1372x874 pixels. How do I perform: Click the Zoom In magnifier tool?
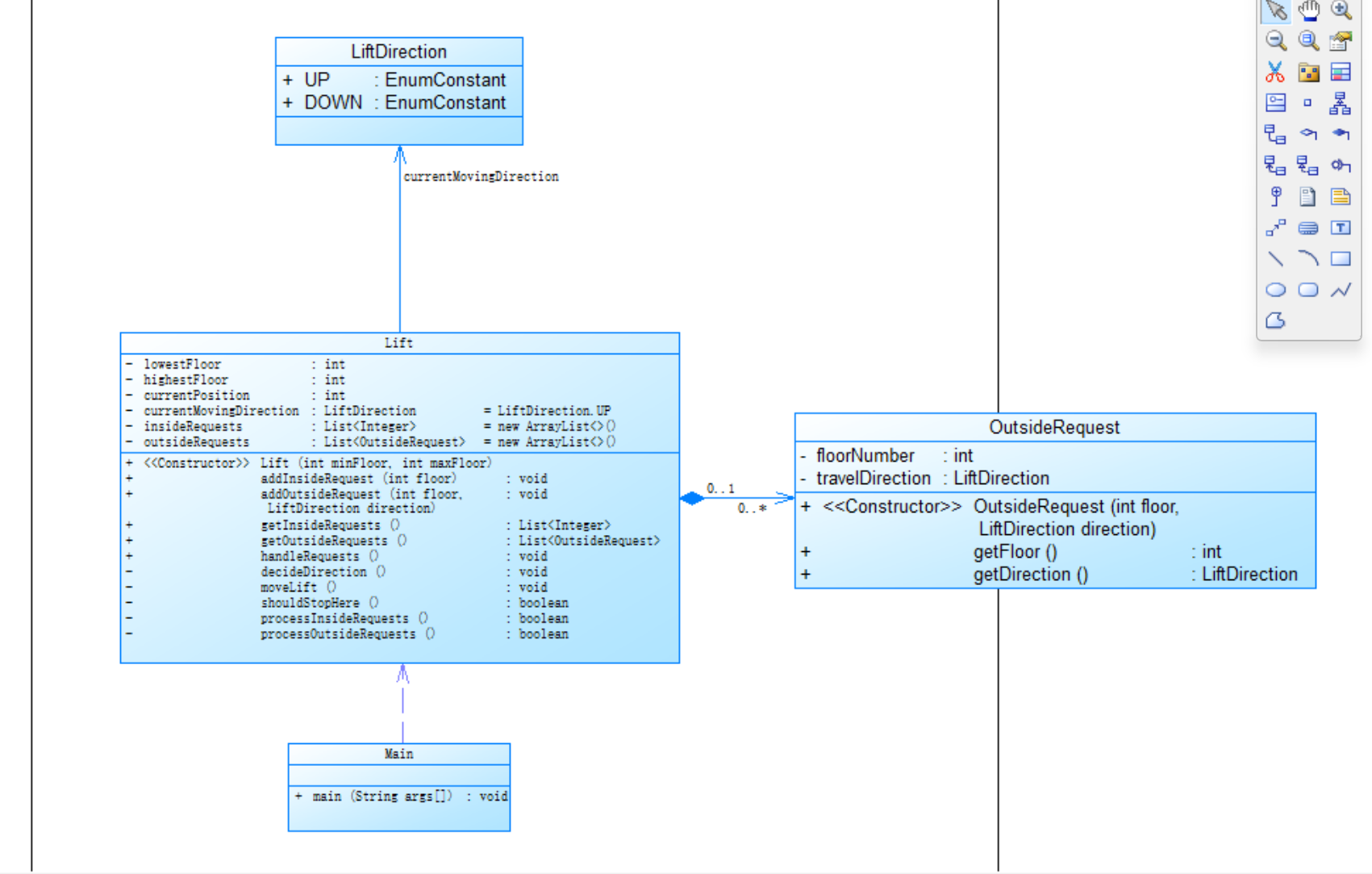click(x=1341, y=10)
